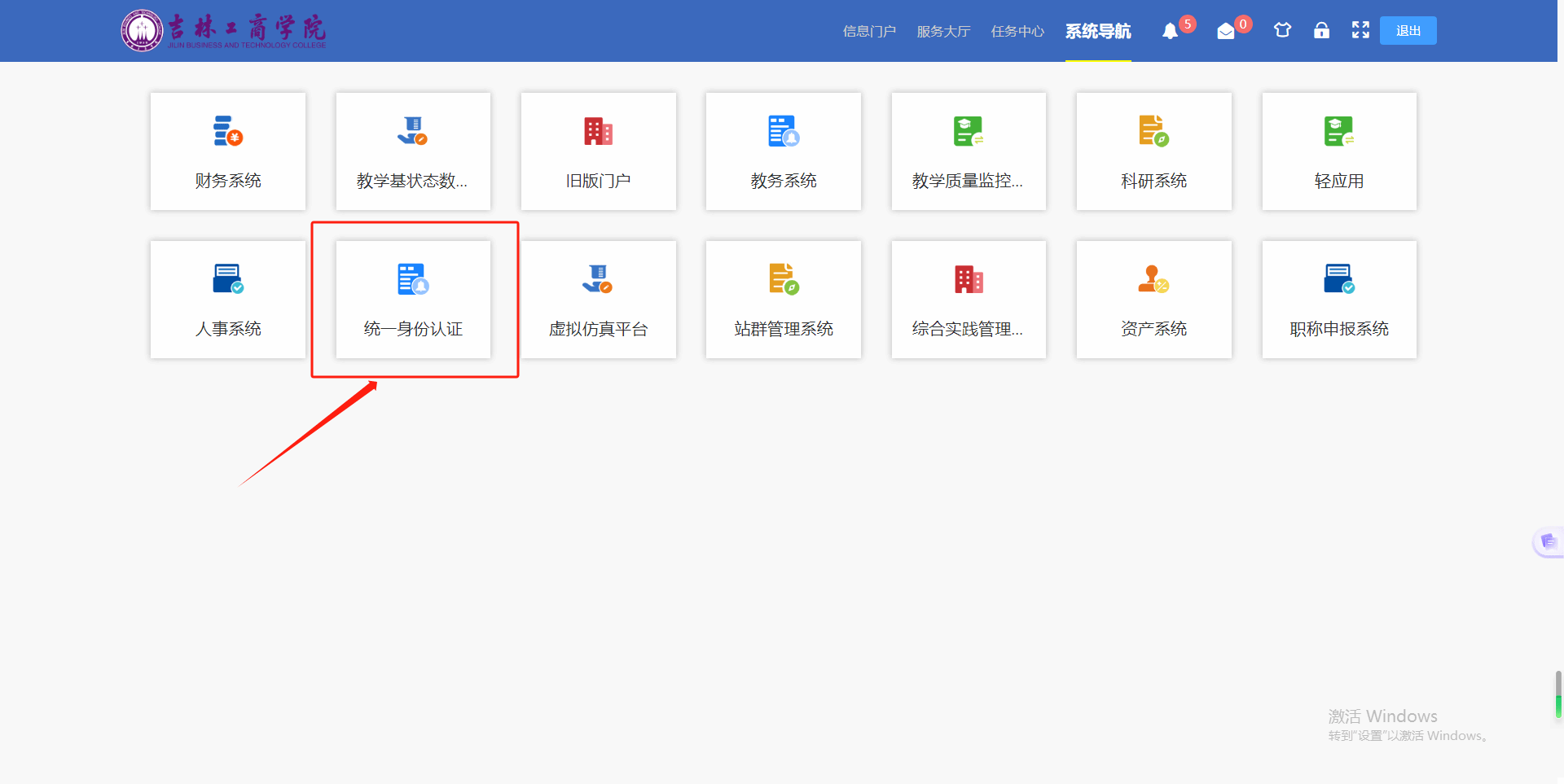Open the 科研系统 research system tile
Image resolution: width=1564 pixels, height=784 pixels.
tap(1153, 151)
